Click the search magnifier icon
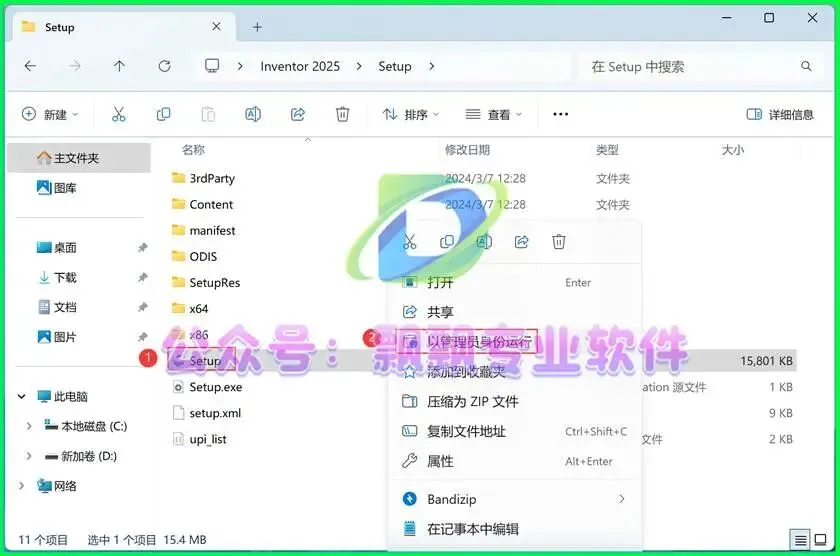This screenshot has height=556, width=840. tap(806, 66)
